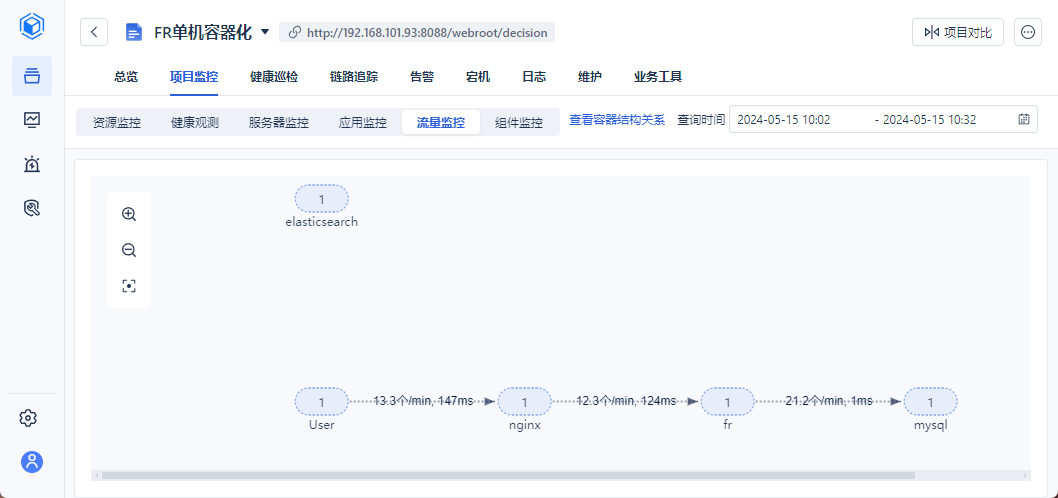Image resolution: width=1058 pixels, height=498 pixels.
Task: Click the blue document project icon
Action: point(134,32)
